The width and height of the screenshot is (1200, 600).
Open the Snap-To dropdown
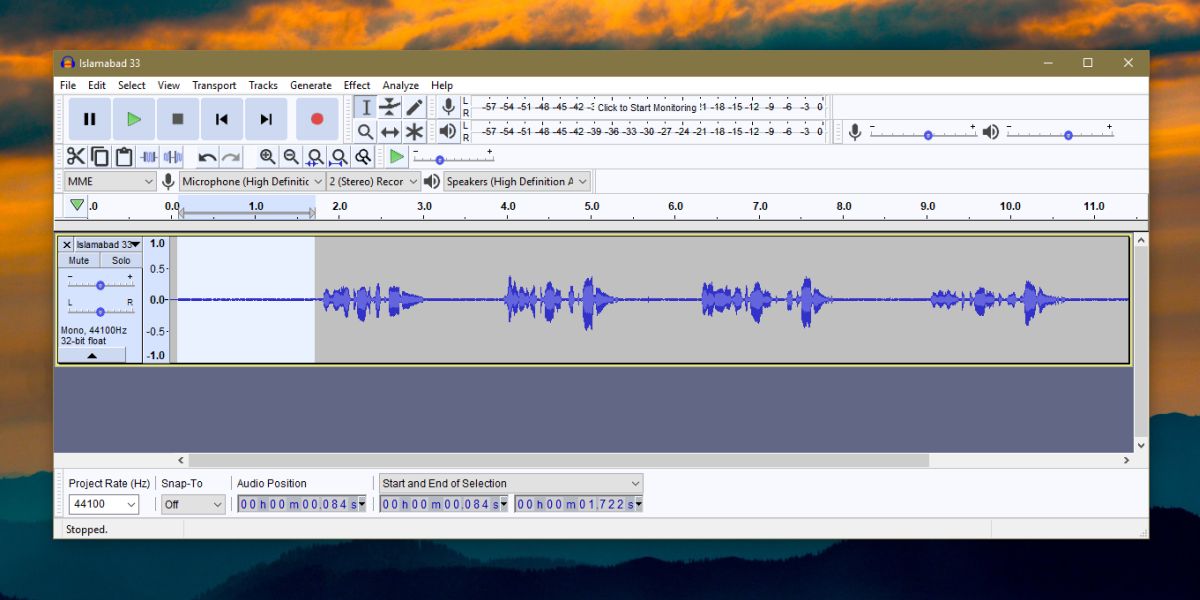point(192,504)
